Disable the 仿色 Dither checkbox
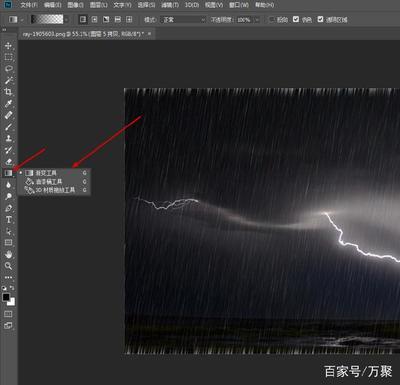Viewport: 400px width, 385px height. point(296,20)
